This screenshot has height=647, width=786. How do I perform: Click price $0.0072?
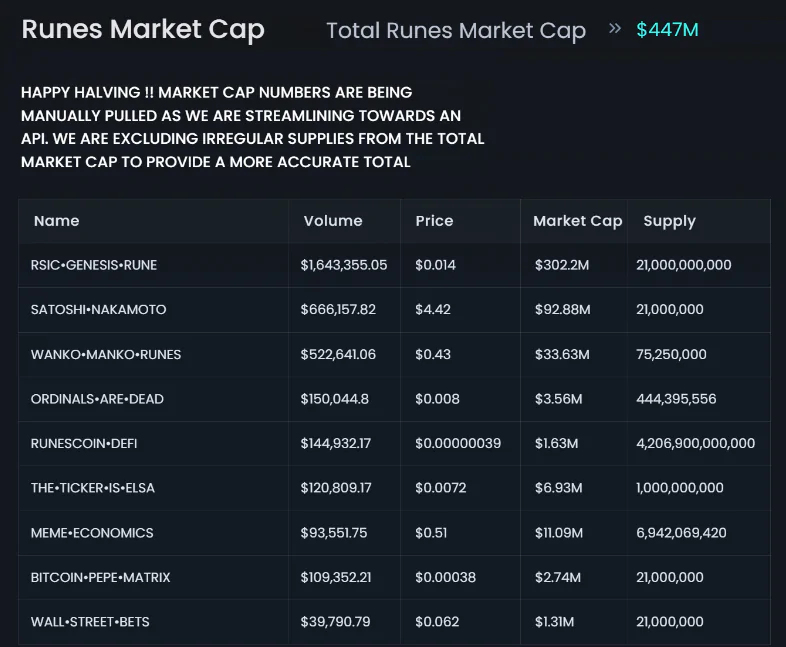pos(441,488)
